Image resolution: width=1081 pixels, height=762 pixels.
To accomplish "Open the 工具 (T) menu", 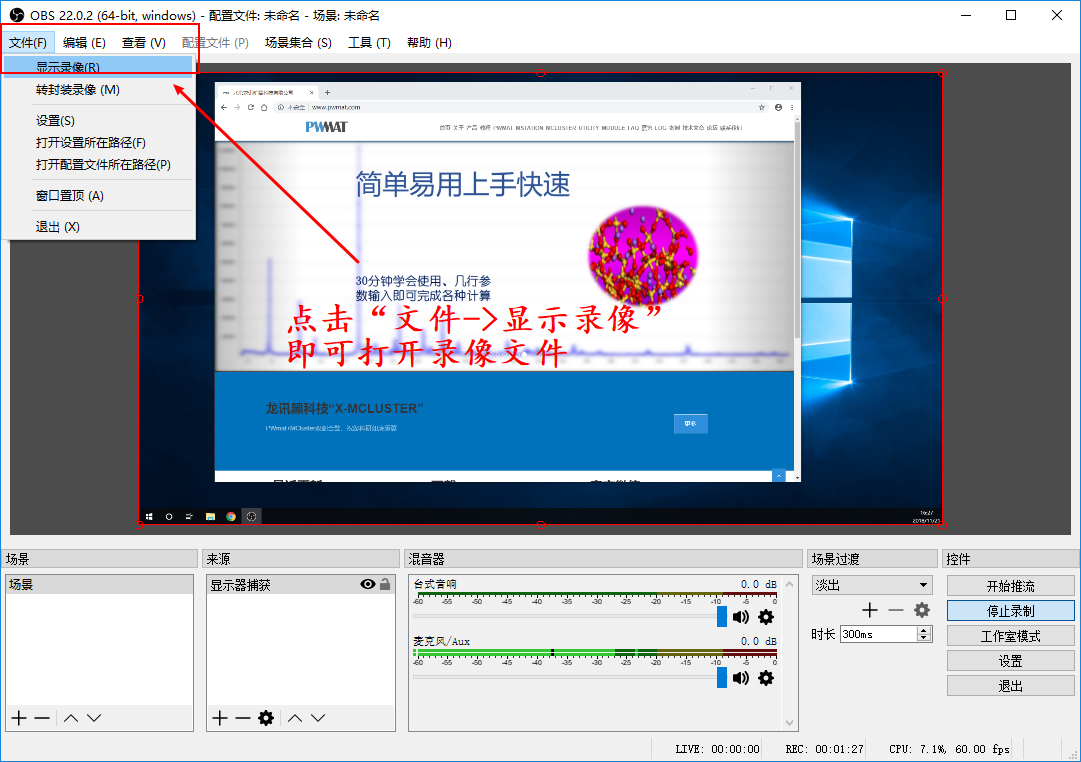I will [x=369, y=43].
